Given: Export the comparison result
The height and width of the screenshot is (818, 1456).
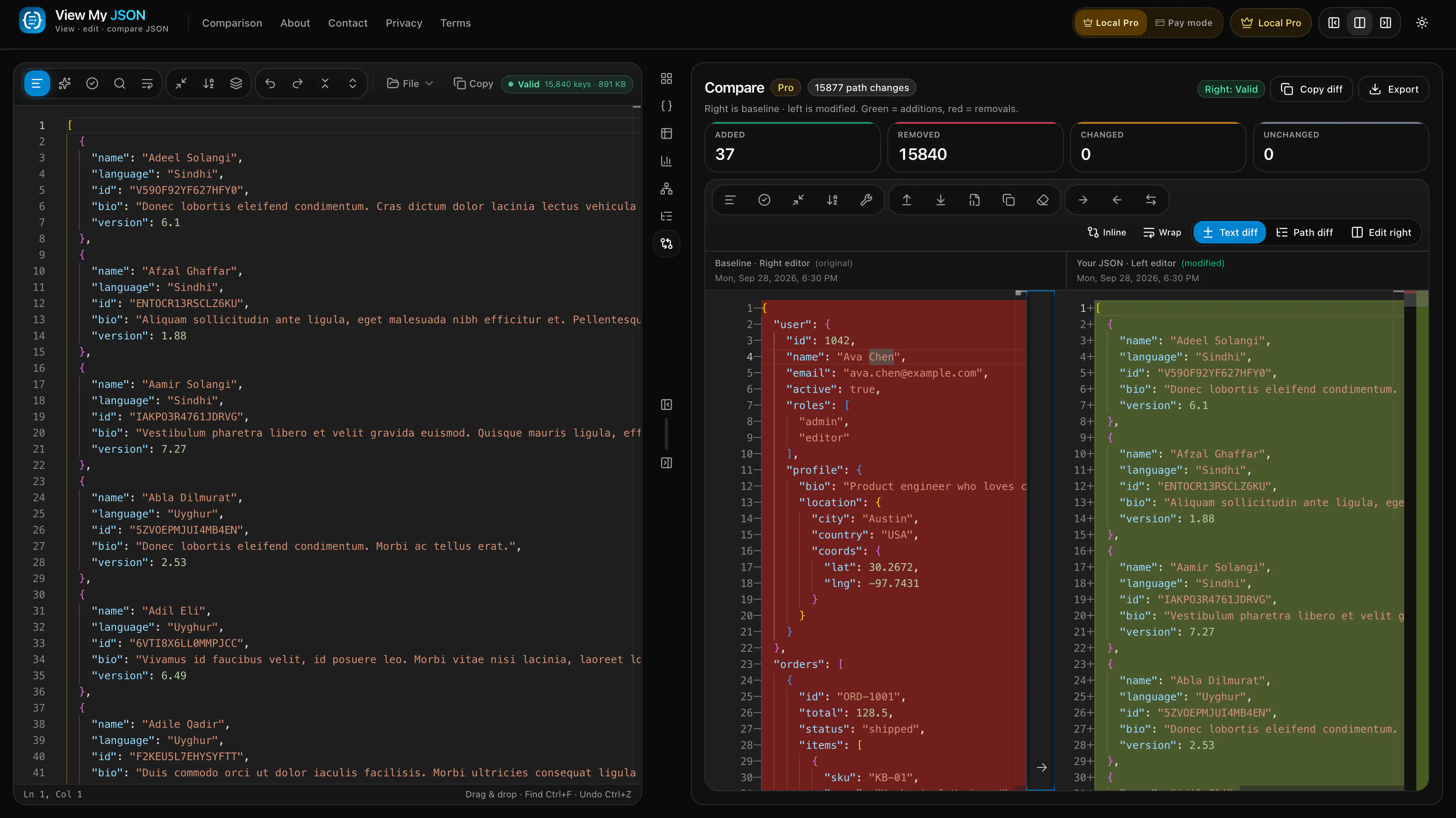Looking at the screenshot, I should (x=1394, y=89).
